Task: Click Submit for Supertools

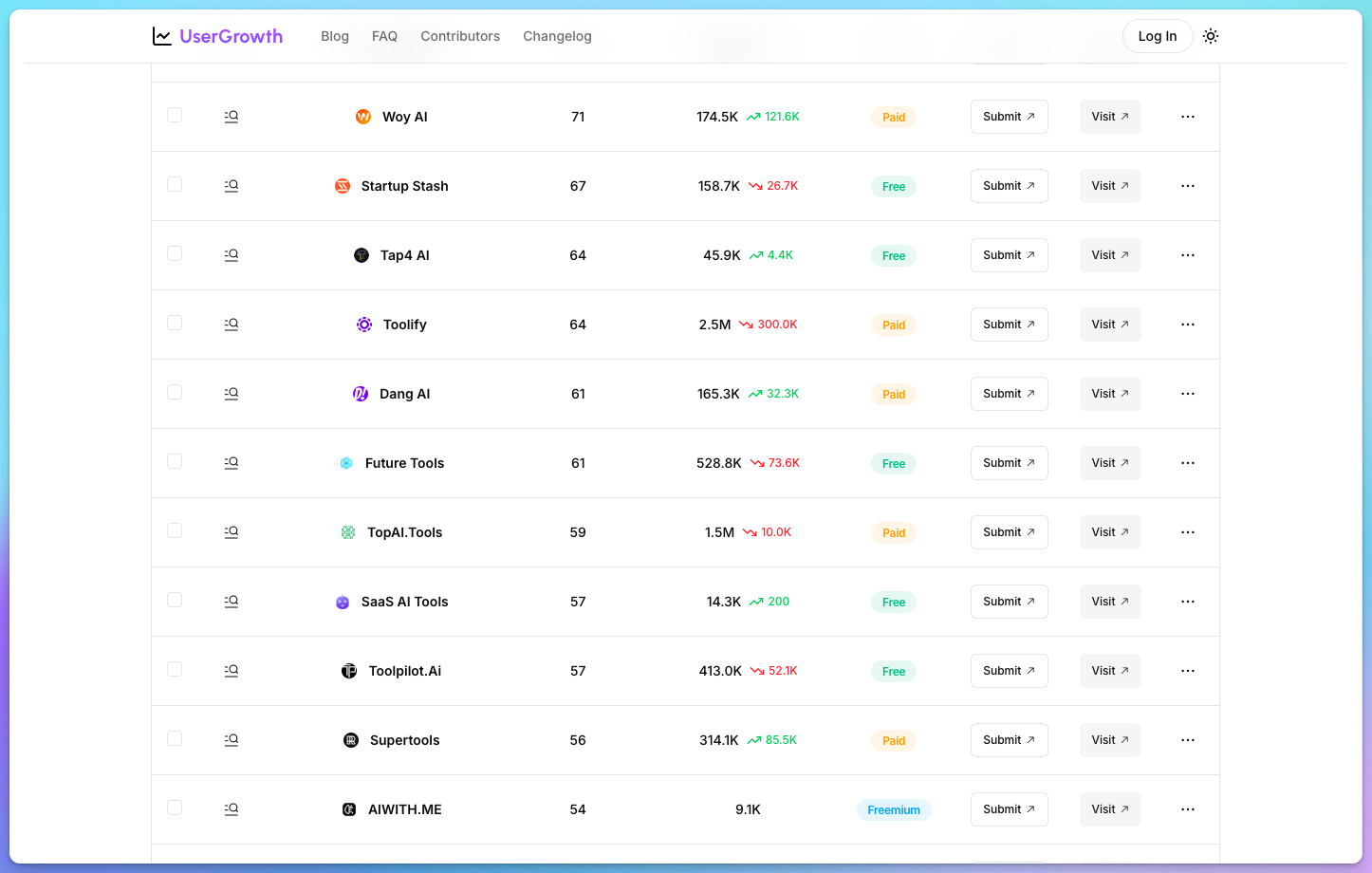Action: (x=1010, y=740)
